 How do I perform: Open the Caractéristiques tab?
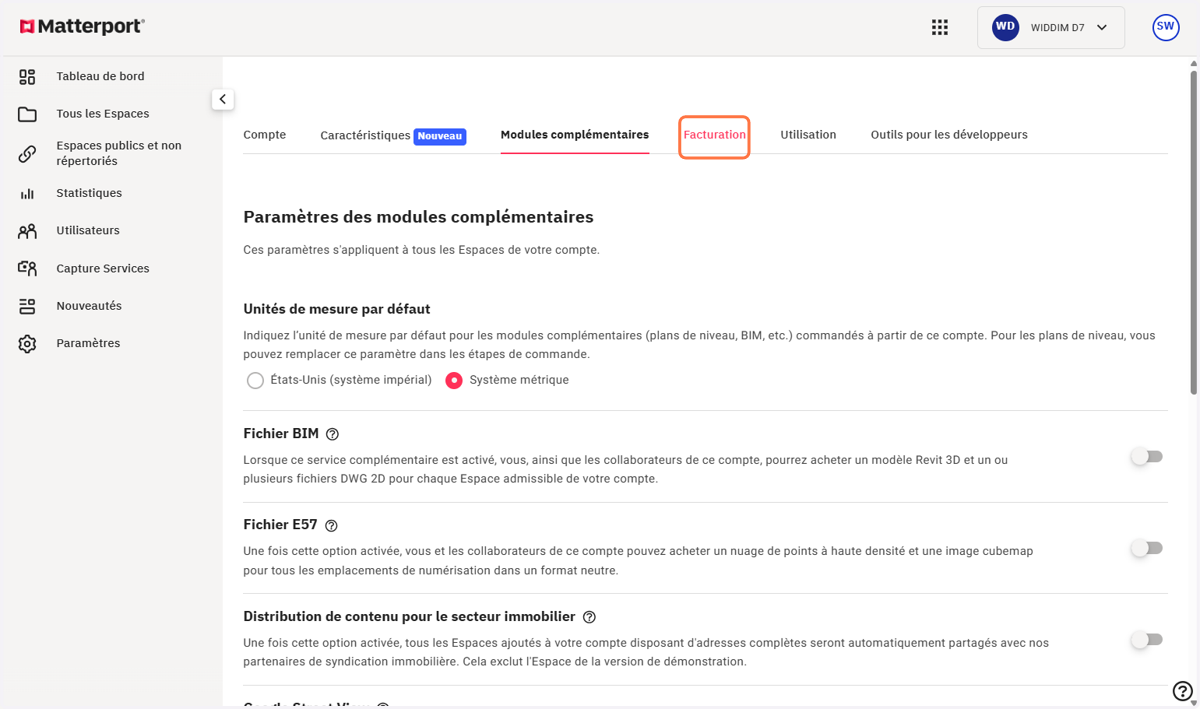pos(365,135)
